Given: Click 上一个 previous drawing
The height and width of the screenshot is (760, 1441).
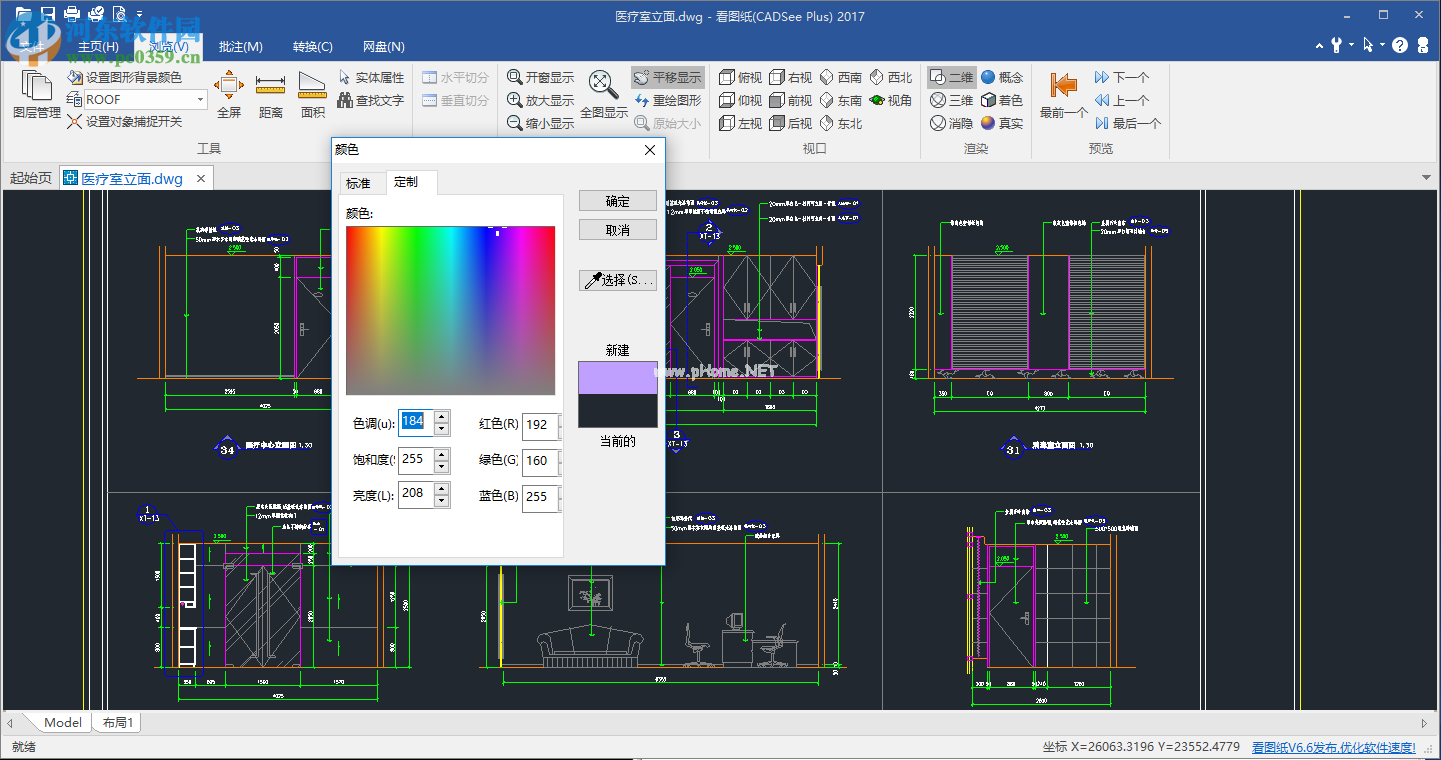Looking at the screenshot, I should [x=1122, y=100].
